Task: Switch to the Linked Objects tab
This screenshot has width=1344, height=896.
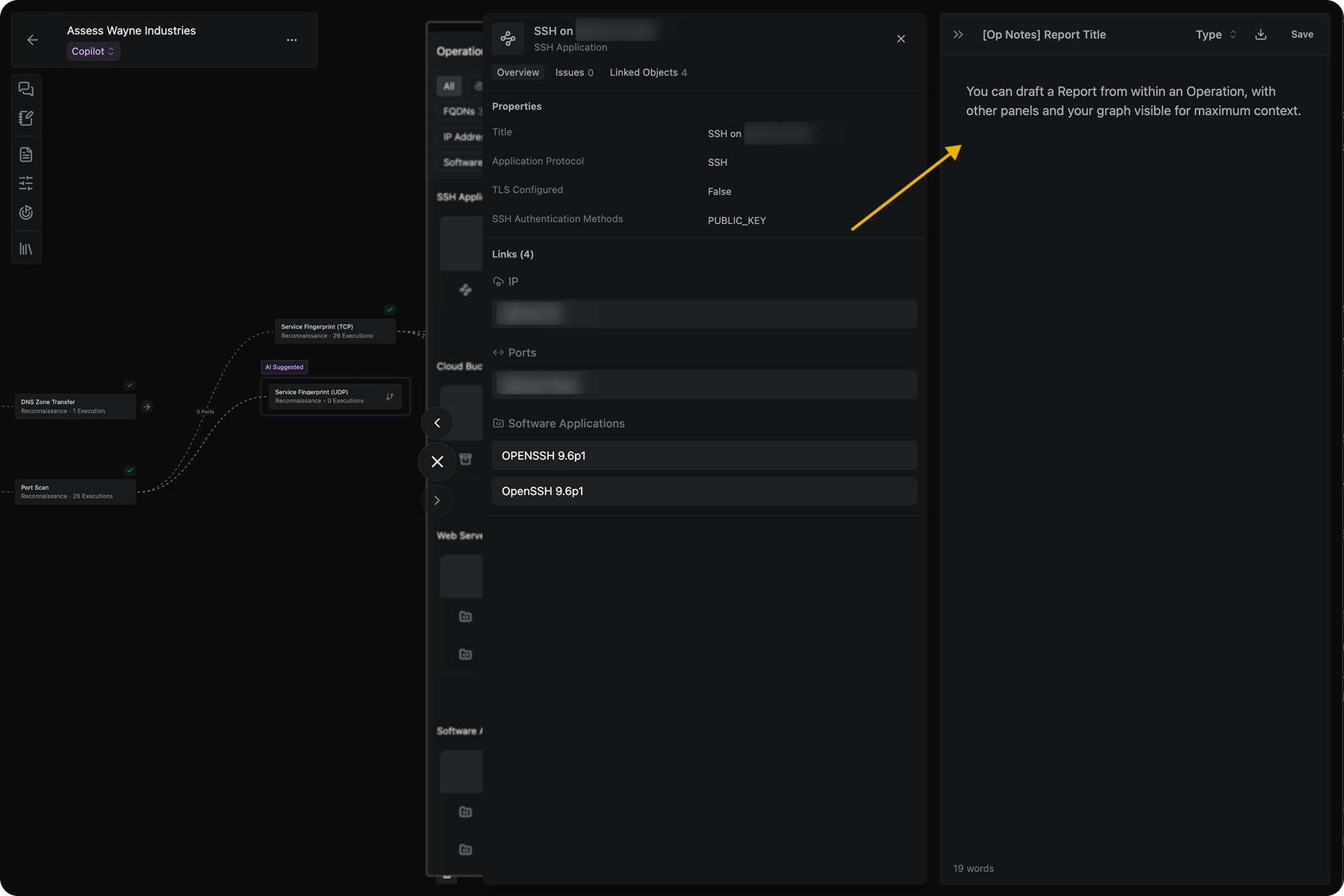Action: pos(647,72)
